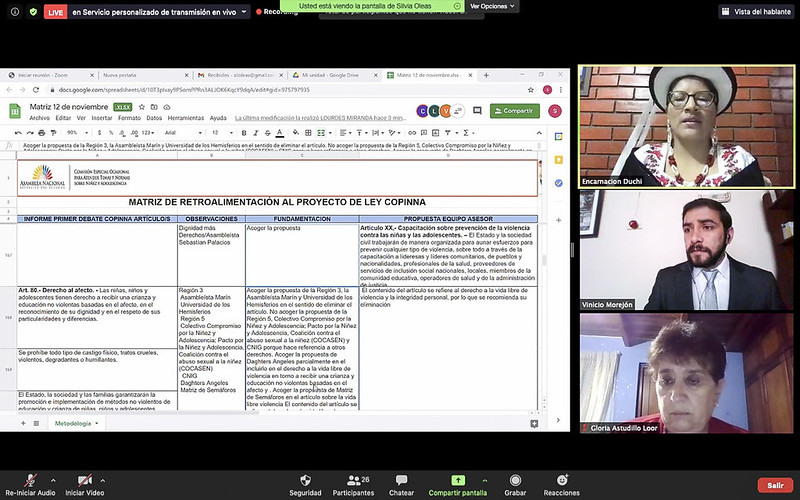Open the Chatear chat panel

[402, 485]
